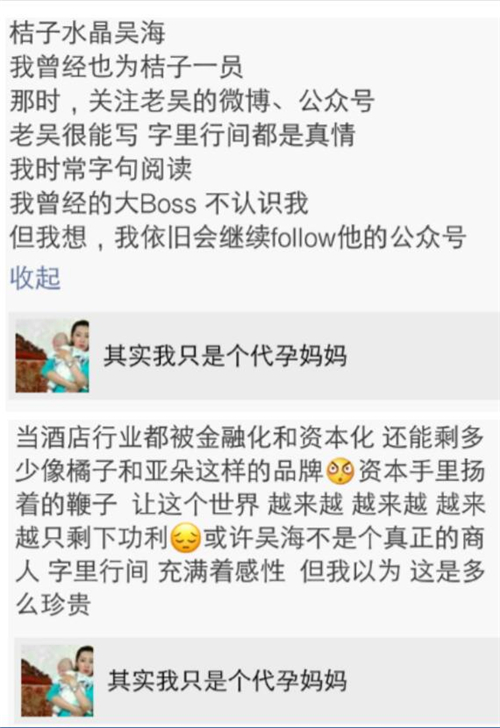Click the heading line 桔子水晶吴海
The image size is (500, 728).
tap(87, 34)
